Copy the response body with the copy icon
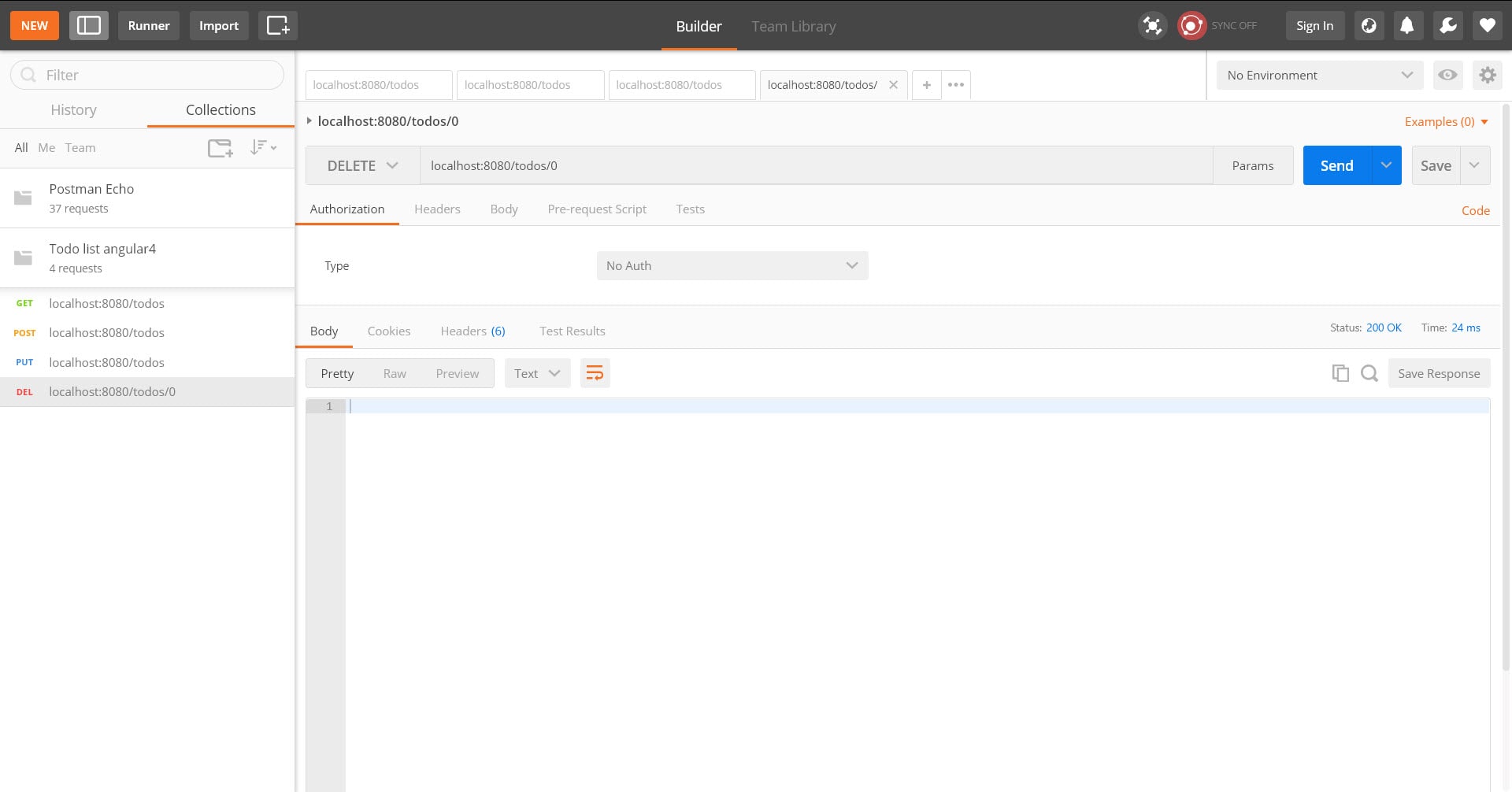 click(1340, 372)
